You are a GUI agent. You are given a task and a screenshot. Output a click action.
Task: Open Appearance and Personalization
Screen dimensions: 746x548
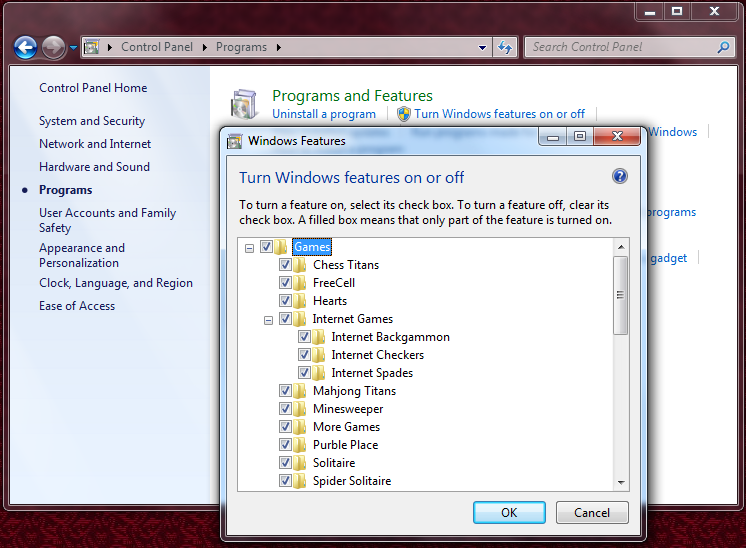82,255
